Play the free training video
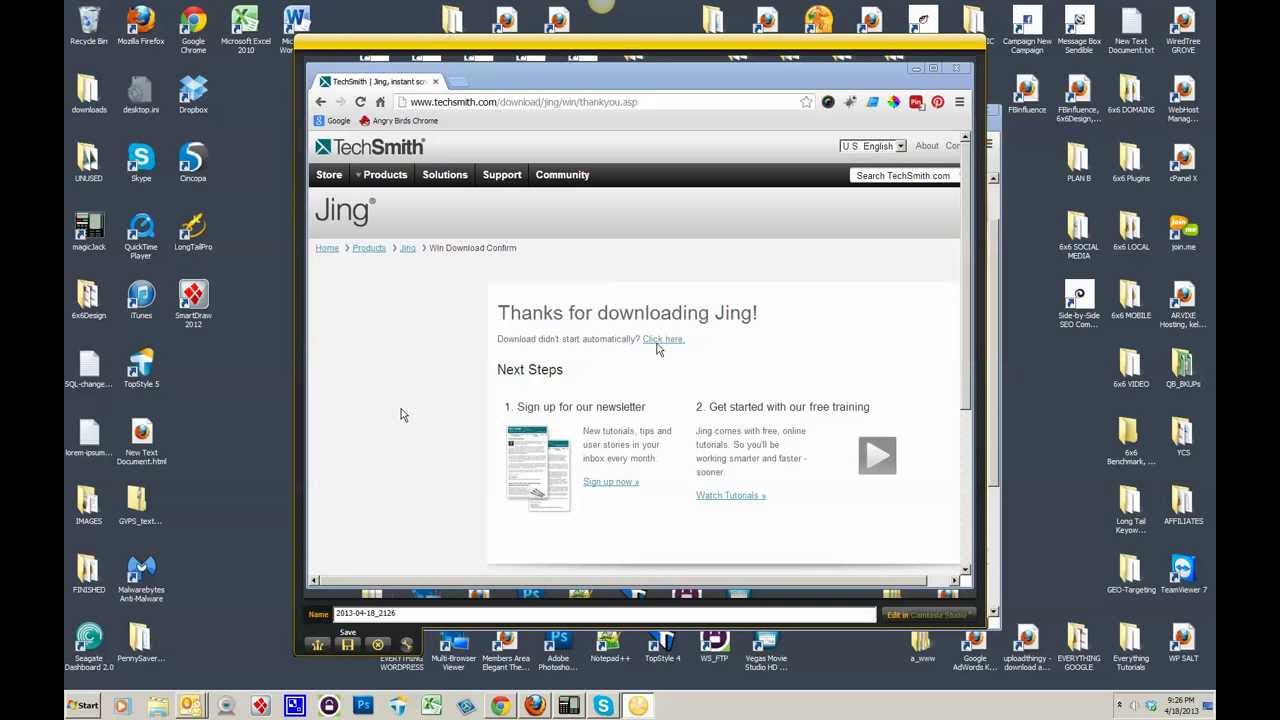1280x720 pixels. [877, 456]
